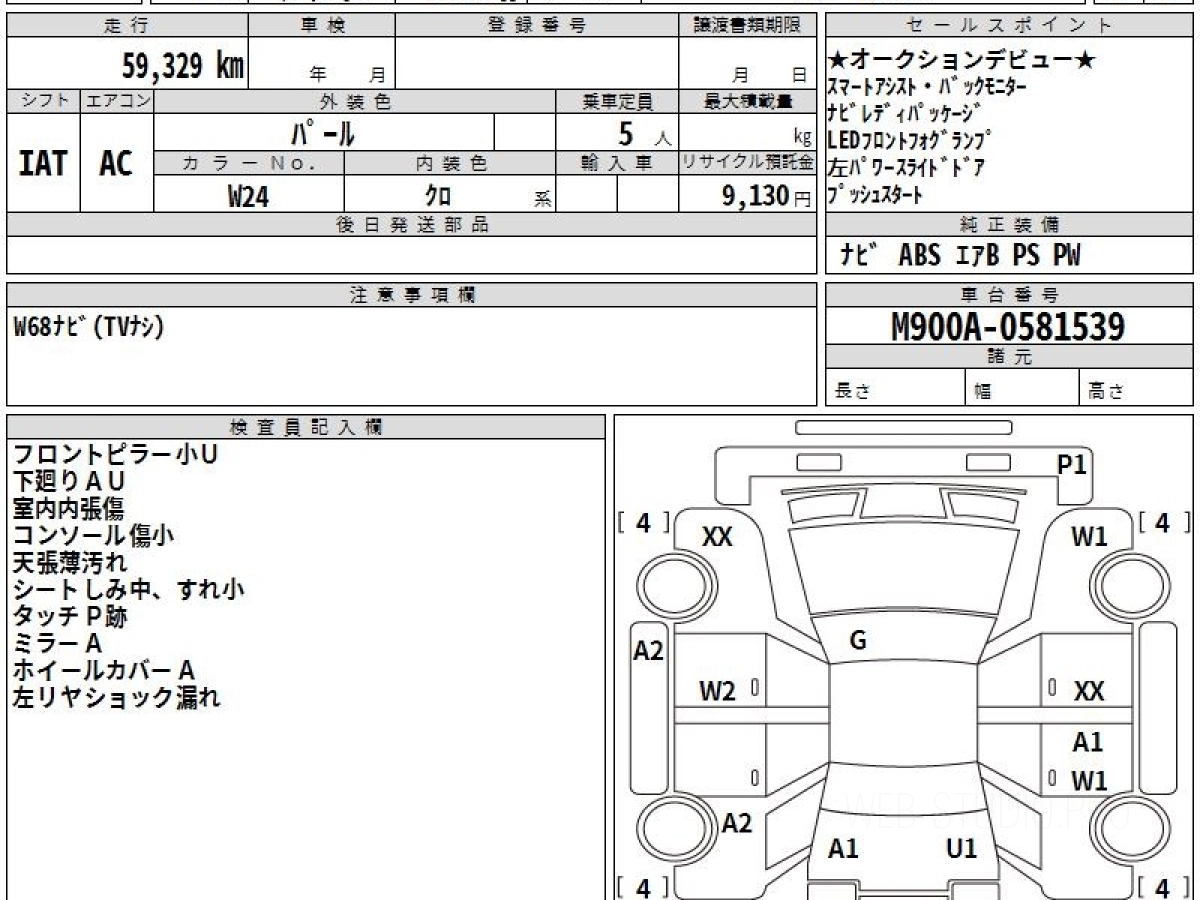Select the G mark on the windshield diagram
This screenshot has height=900, width=1200.
[x=857, y=642]
